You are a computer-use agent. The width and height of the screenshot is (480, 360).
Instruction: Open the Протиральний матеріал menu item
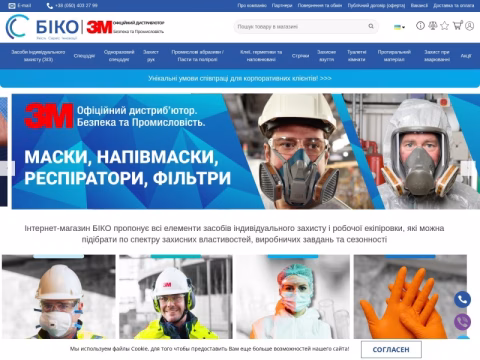(394, 56)
